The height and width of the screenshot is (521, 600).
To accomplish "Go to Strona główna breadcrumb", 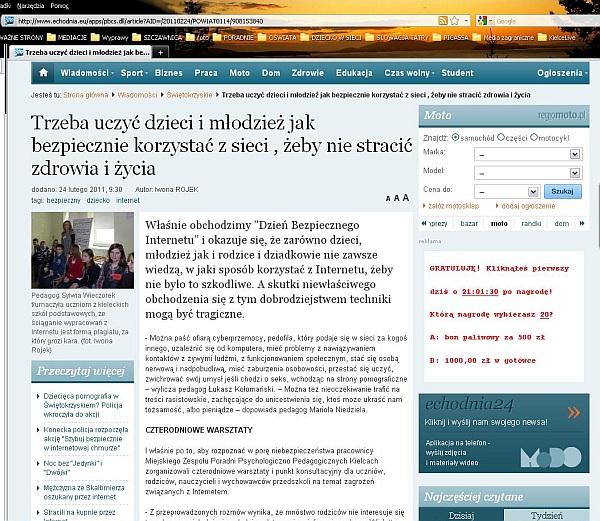I will coord(85,95).
